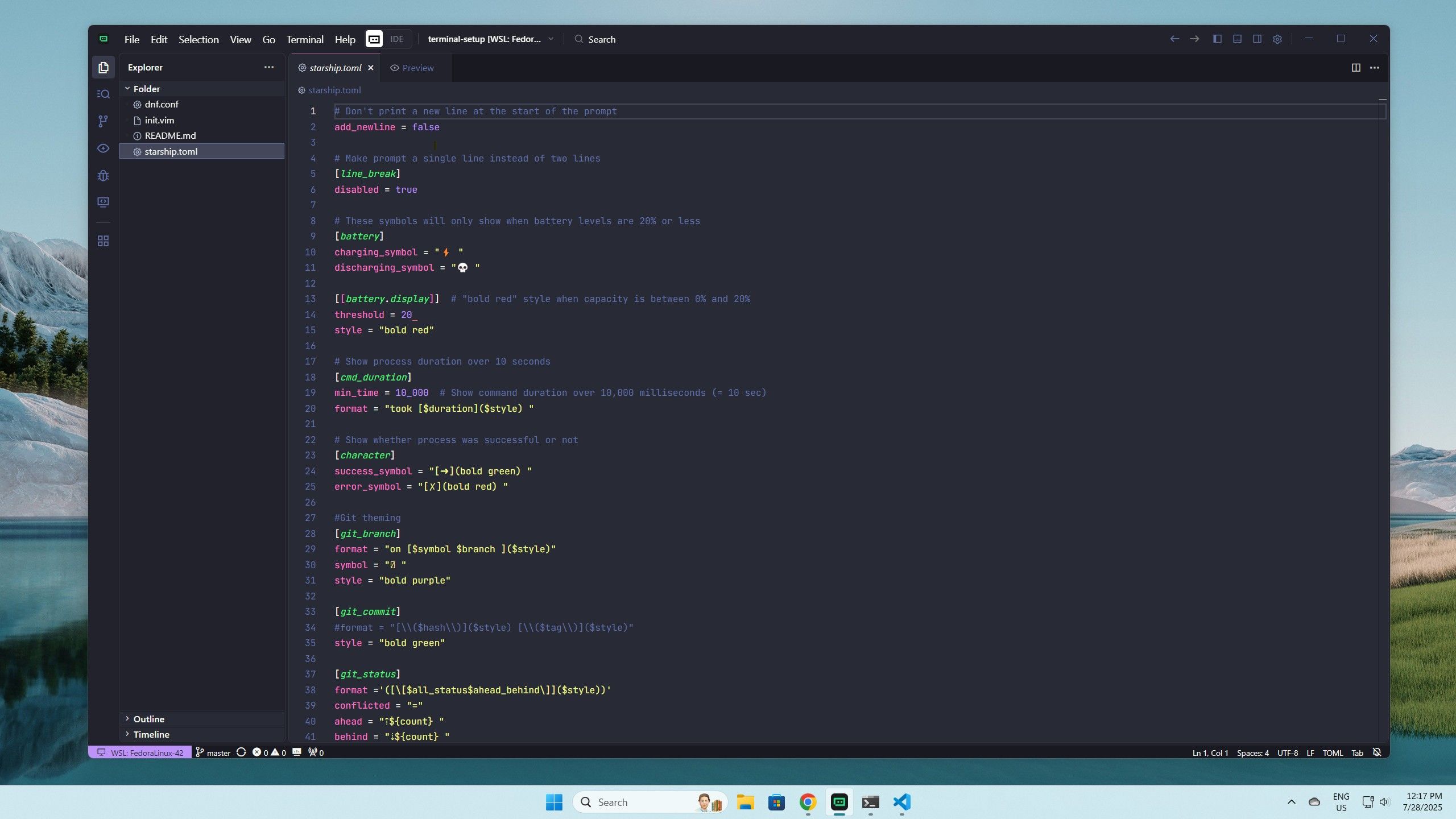Image resolution: width=1456 pixels, height=819 pixels.
Task: Open the Source Control view
Action: (103, 121)
